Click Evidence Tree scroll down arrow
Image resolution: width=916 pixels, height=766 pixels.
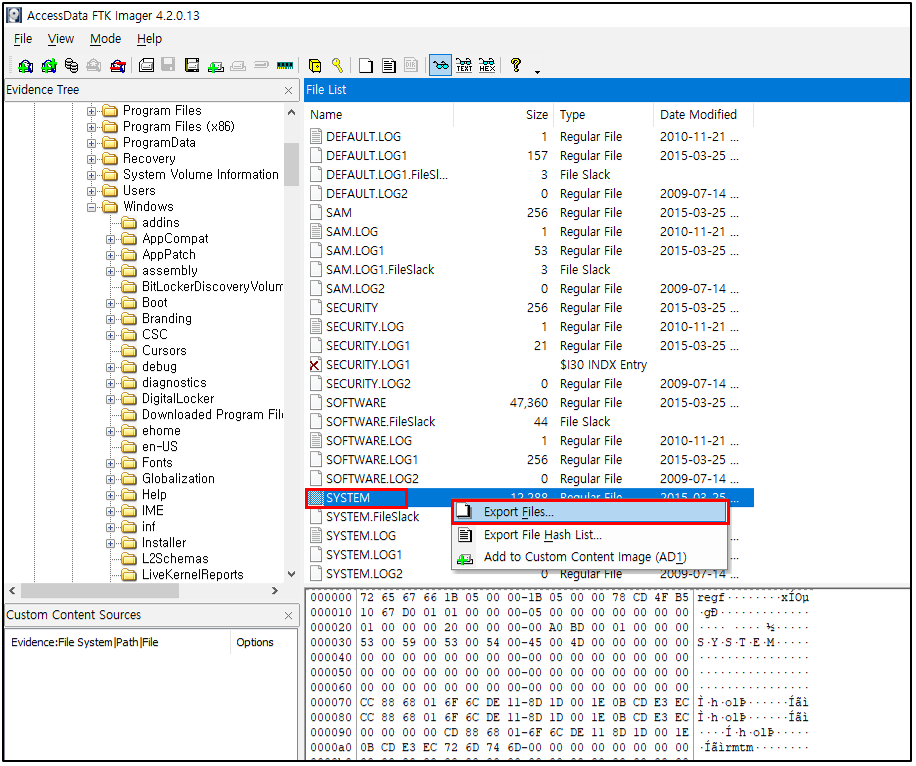click(292, 574)
